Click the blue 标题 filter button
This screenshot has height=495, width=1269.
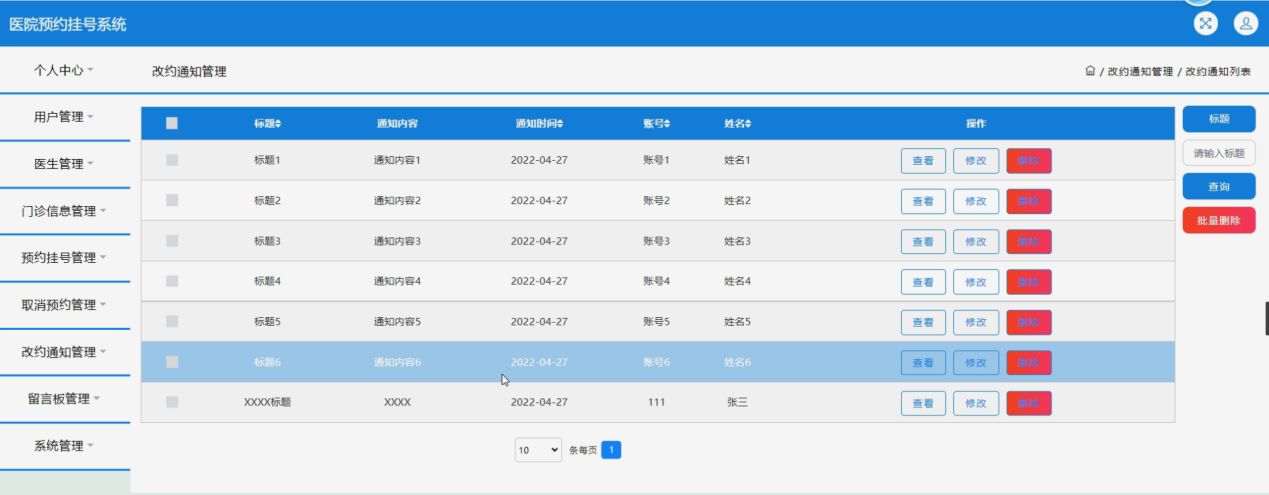(x=1219, y=119)
